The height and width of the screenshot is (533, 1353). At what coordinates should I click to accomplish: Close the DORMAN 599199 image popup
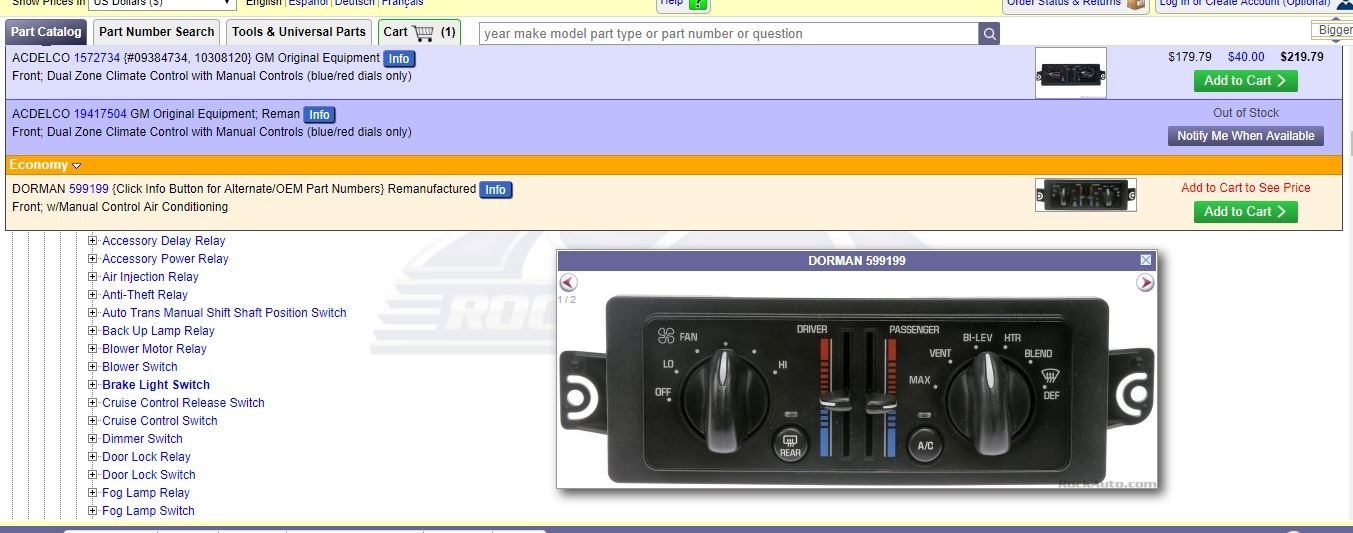tap(1146, 260)
